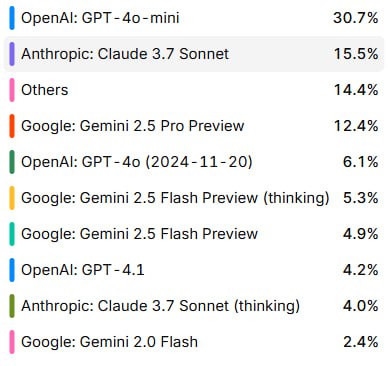Viewport: 388px width, 366px height.
Task: Click the pink swatch beside Others
Action: coord(12,90)
